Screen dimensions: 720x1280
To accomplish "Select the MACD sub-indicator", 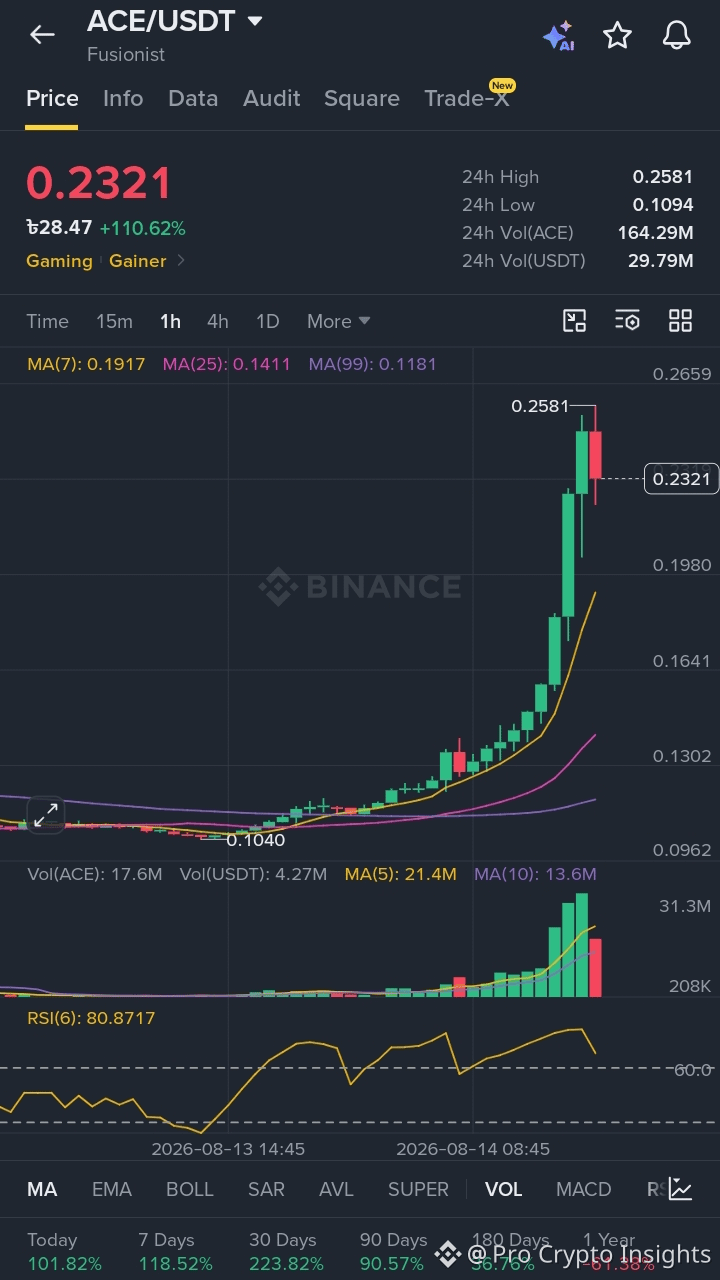I will [584, 1189].
